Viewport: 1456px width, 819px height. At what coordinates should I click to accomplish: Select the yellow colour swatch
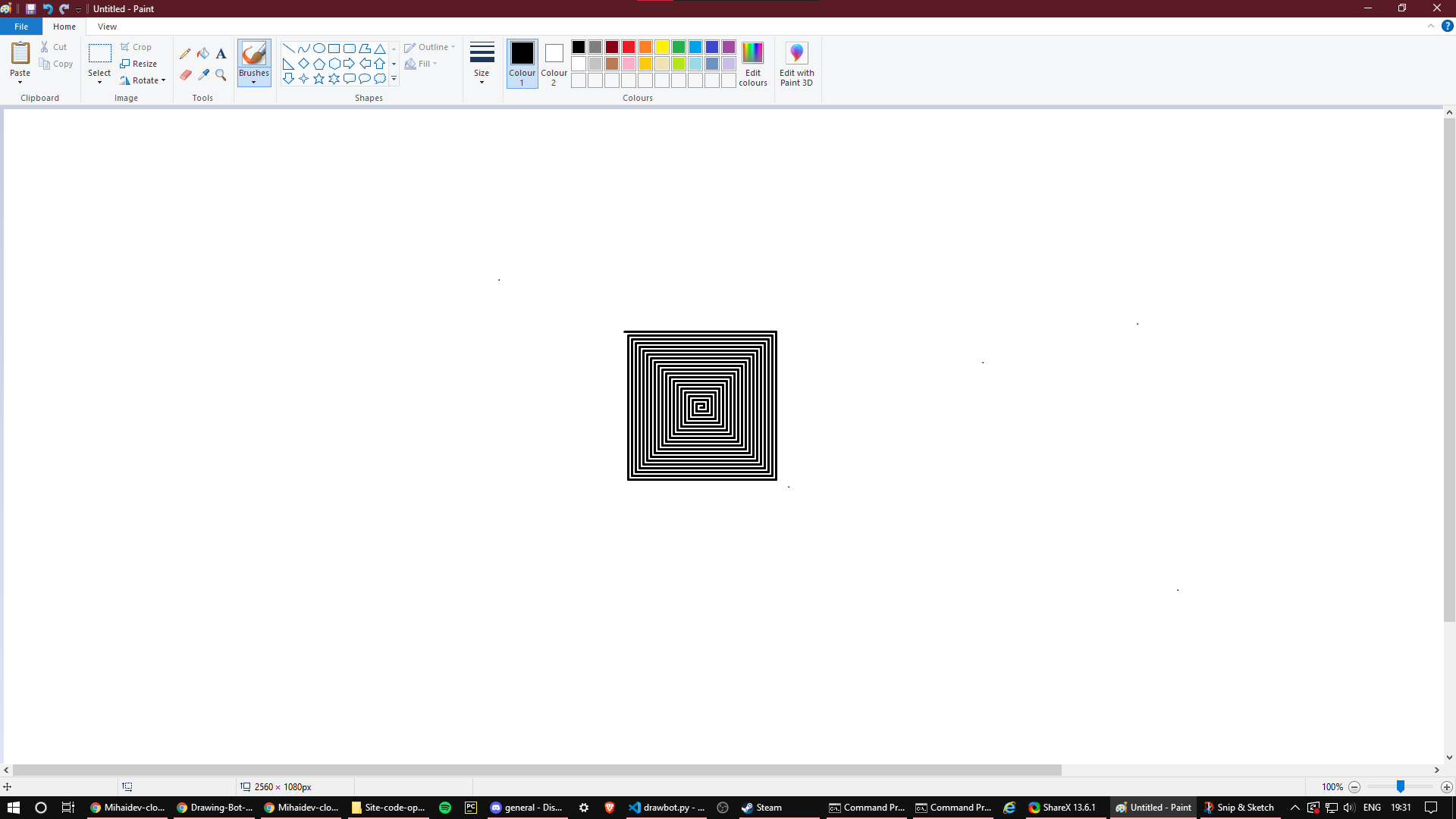[661, 46]
